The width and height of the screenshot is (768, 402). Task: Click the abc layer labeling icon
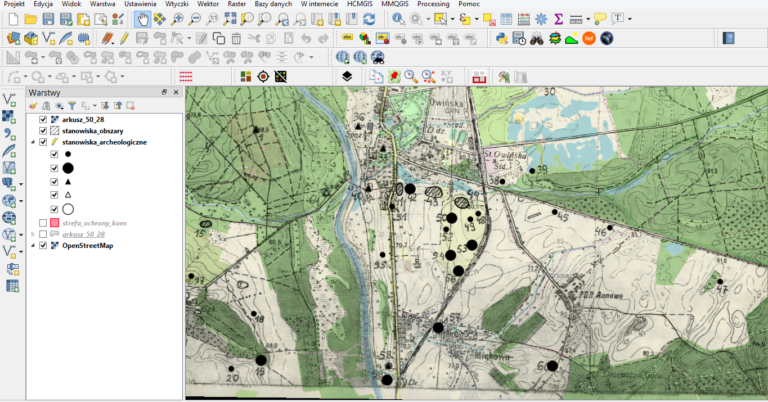(x=347, y=38)
